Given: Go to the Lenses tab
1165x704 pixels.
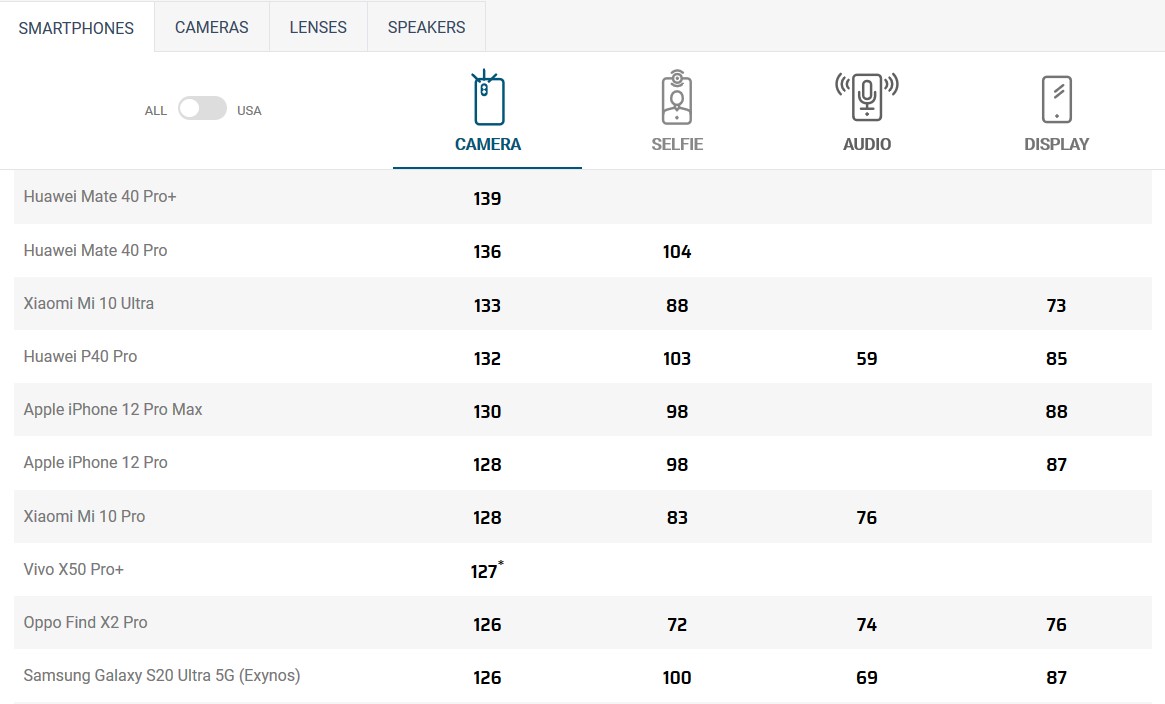Looking at the screenshot, I should point(318,28).
